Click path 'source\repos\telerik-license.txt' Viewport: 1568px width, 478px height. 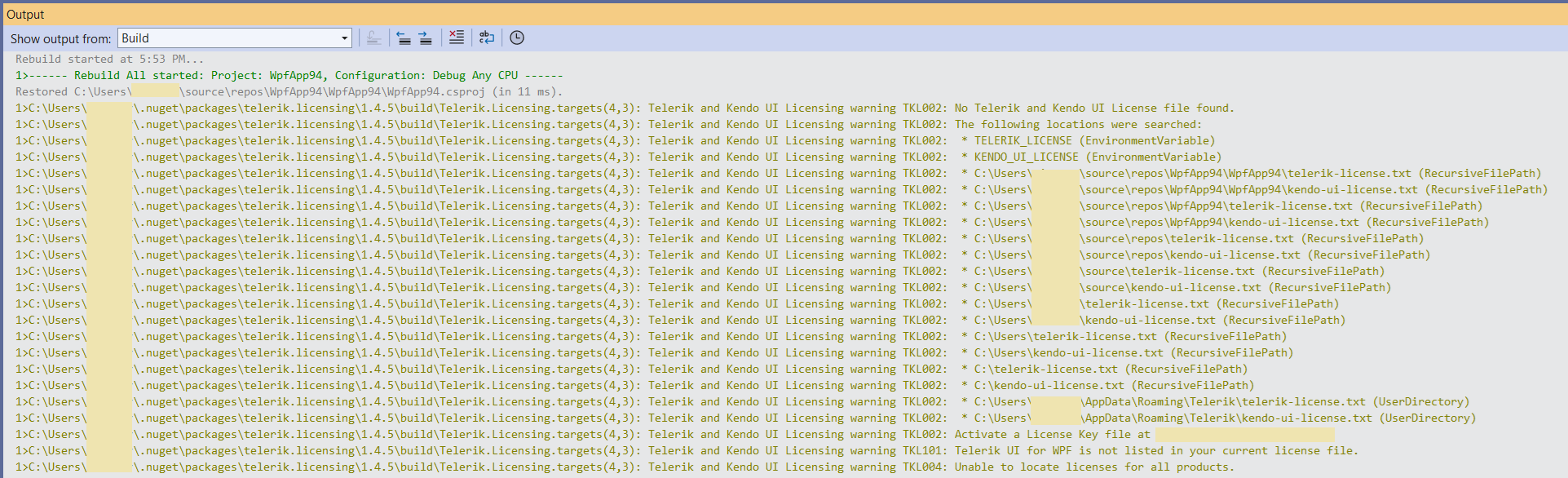point(1189,238)
